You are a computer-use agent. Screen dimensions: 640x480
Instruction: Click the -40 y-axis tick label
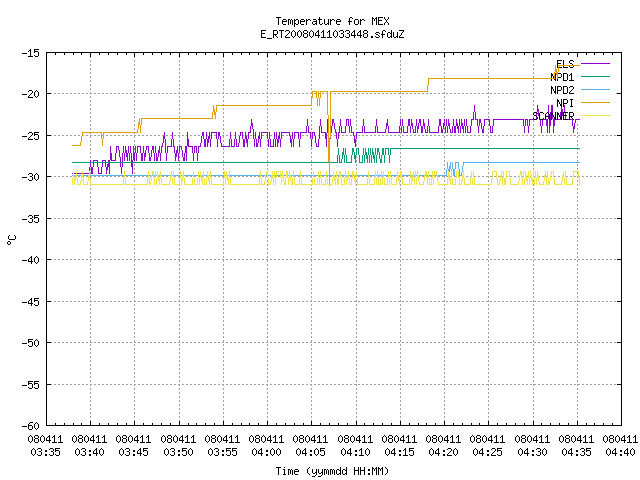(31, 260)
